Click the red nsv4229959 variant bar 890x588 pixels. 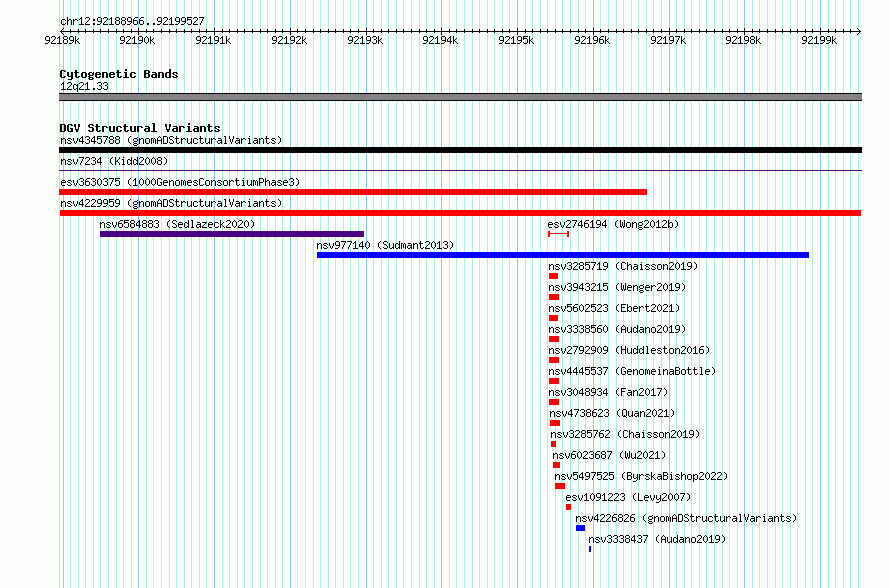pos(460,213)
